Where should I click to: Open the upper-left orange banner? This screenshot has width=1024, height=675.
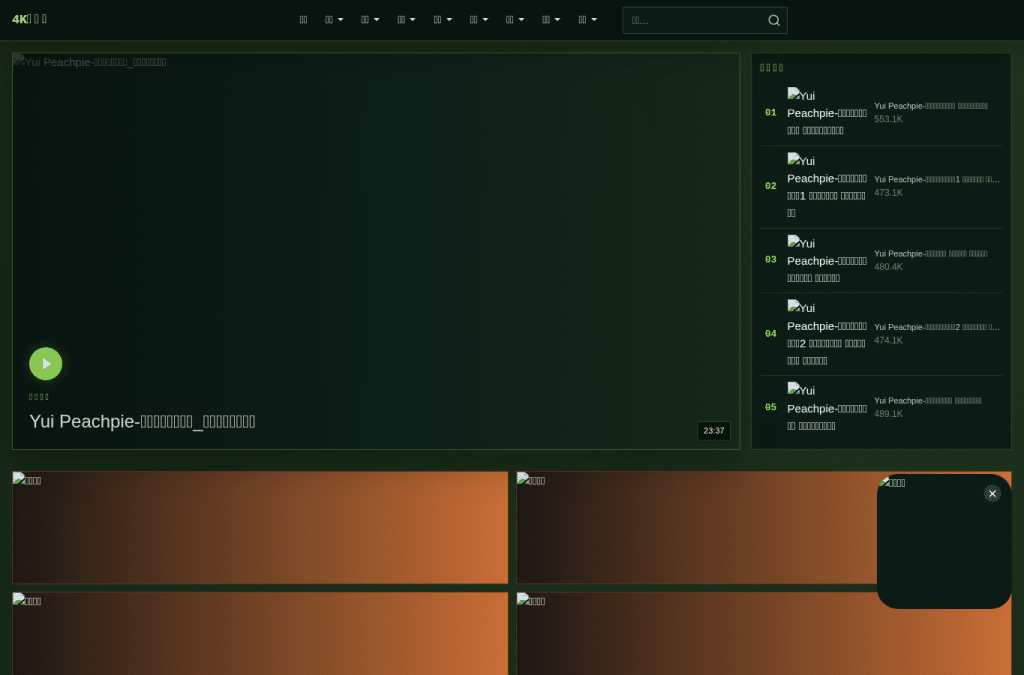pos(260,527)
